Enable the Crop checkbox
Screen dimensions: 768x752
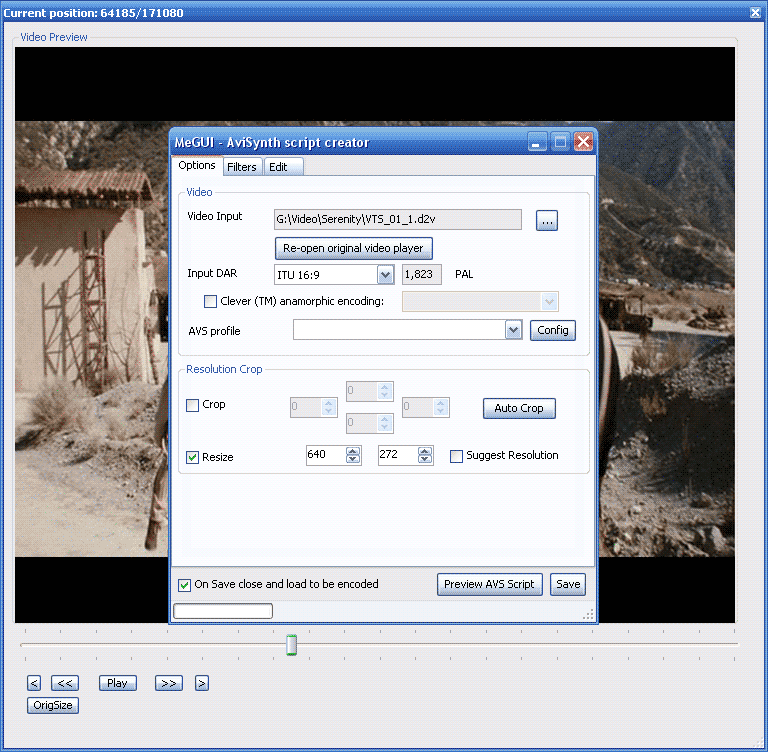192,405
